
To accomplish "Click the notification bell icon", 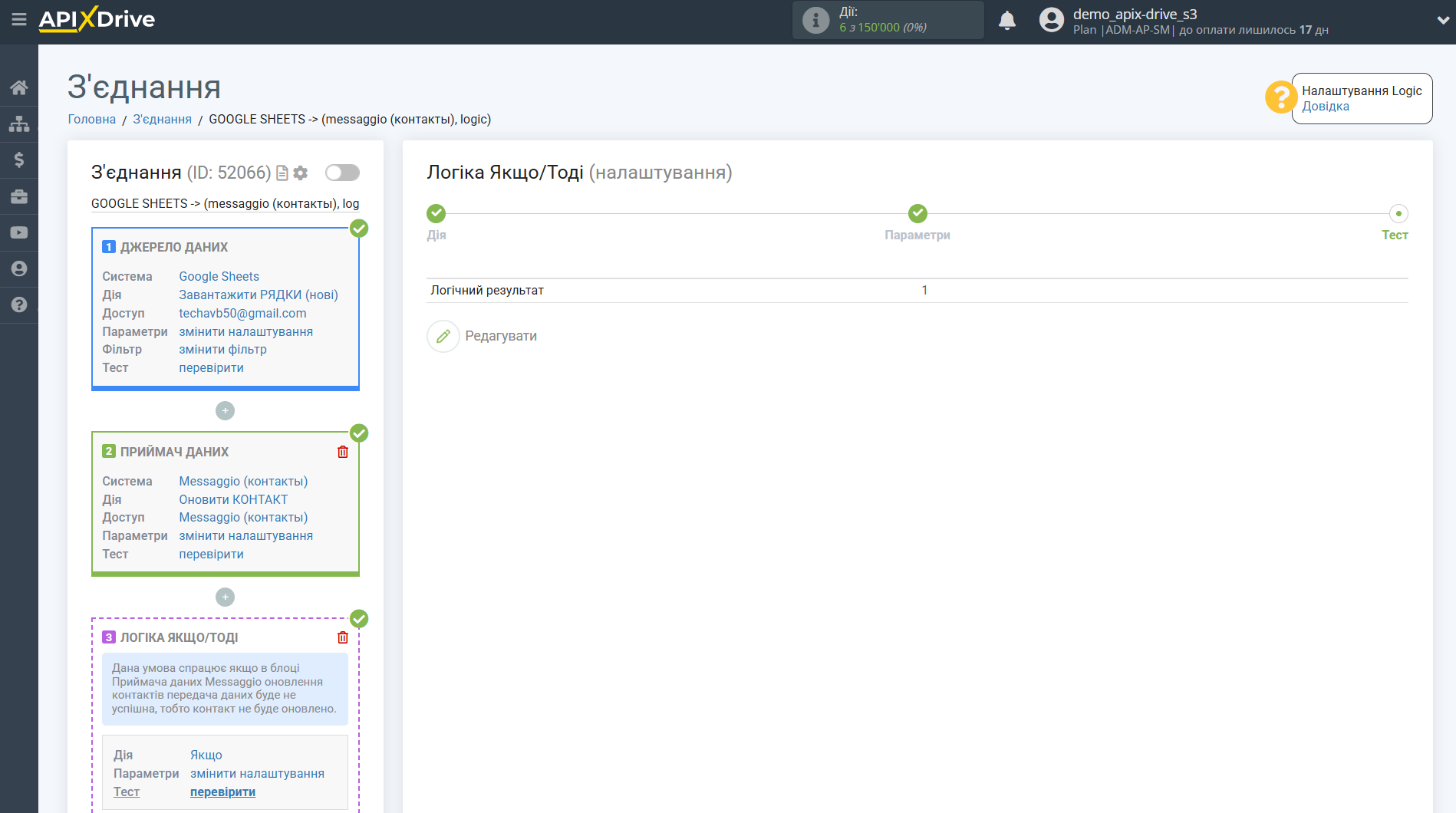I will coord(1007,21).
